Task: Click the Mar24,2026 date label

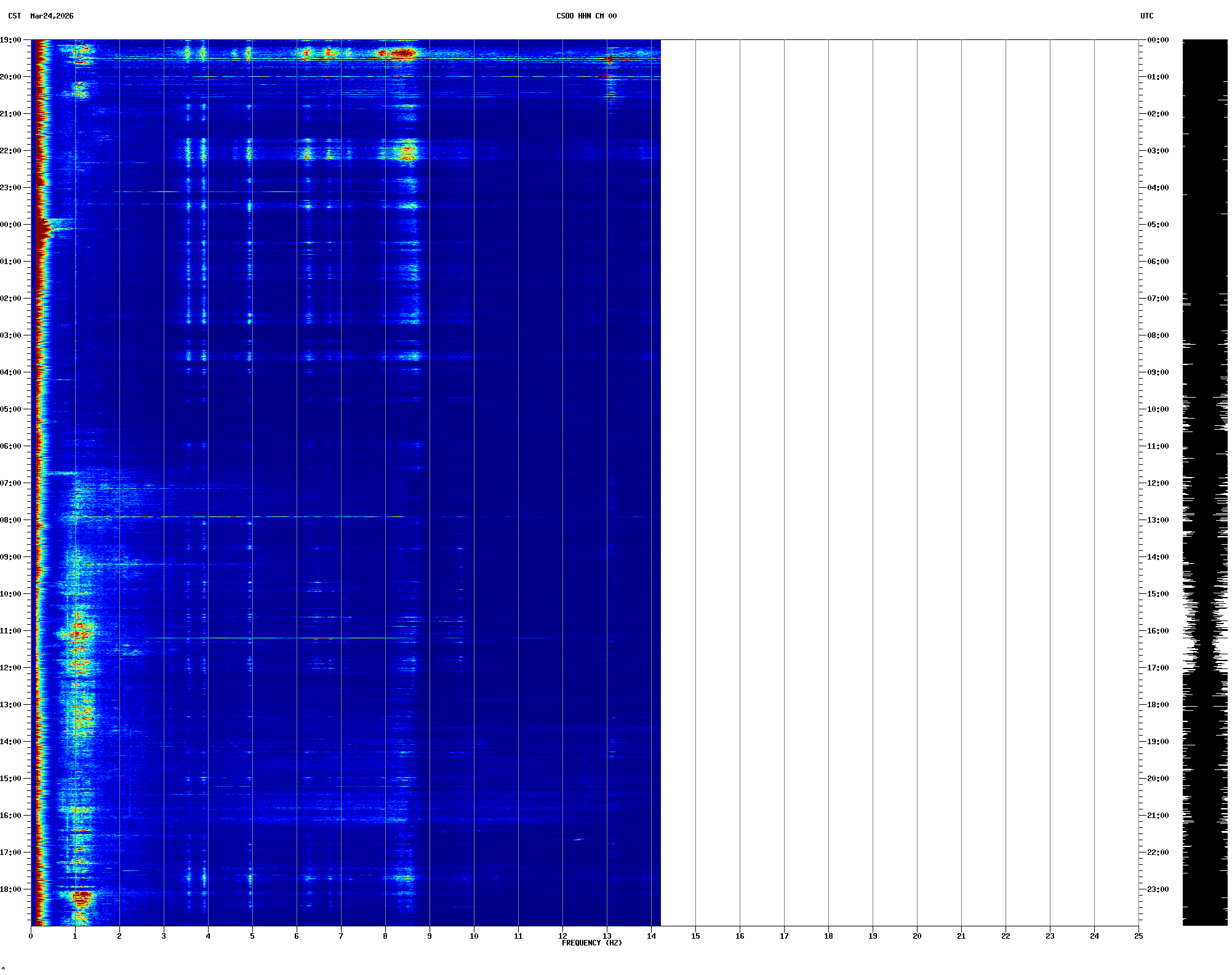Action: click(52, 16)
